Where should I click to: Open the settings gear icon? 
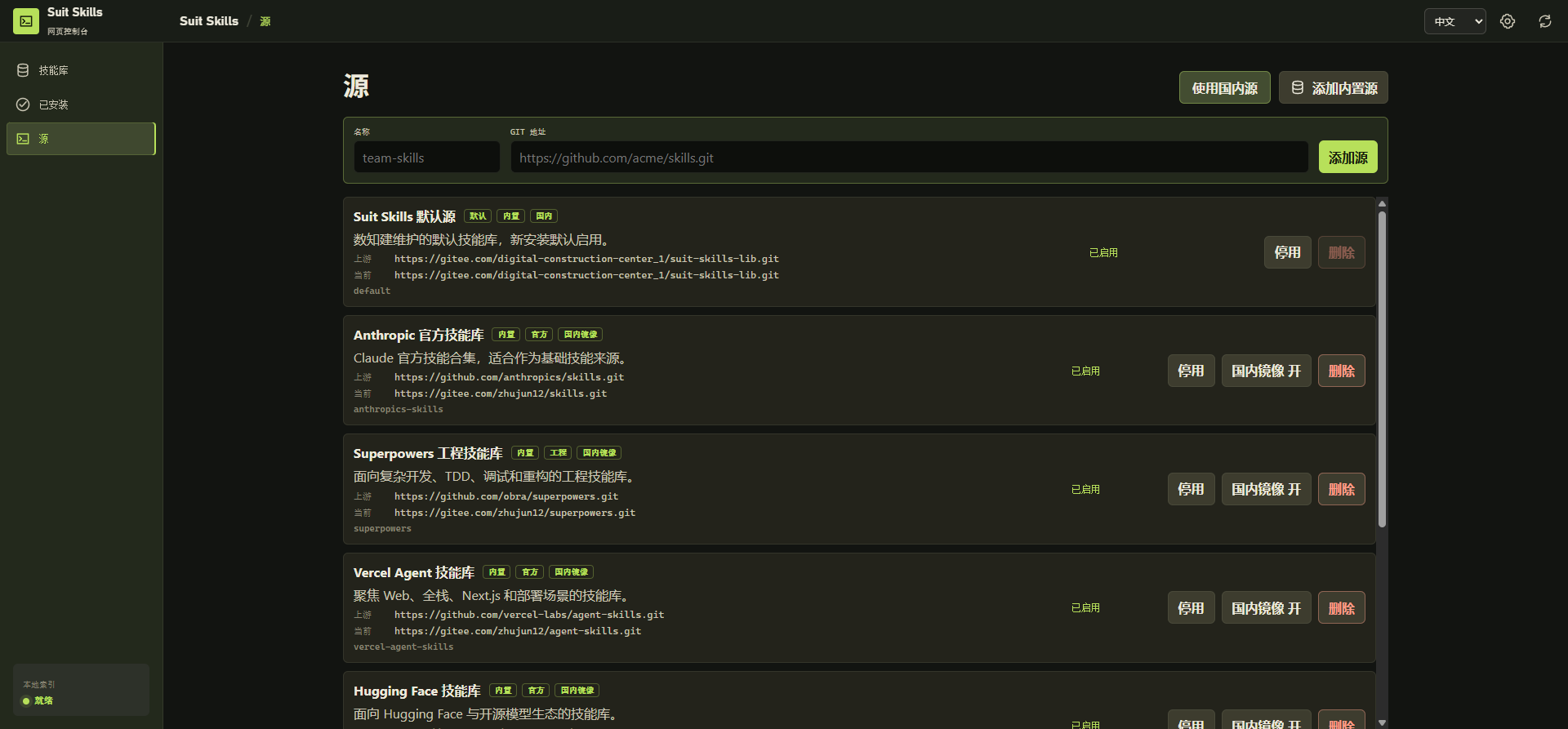click(1508, 21)
